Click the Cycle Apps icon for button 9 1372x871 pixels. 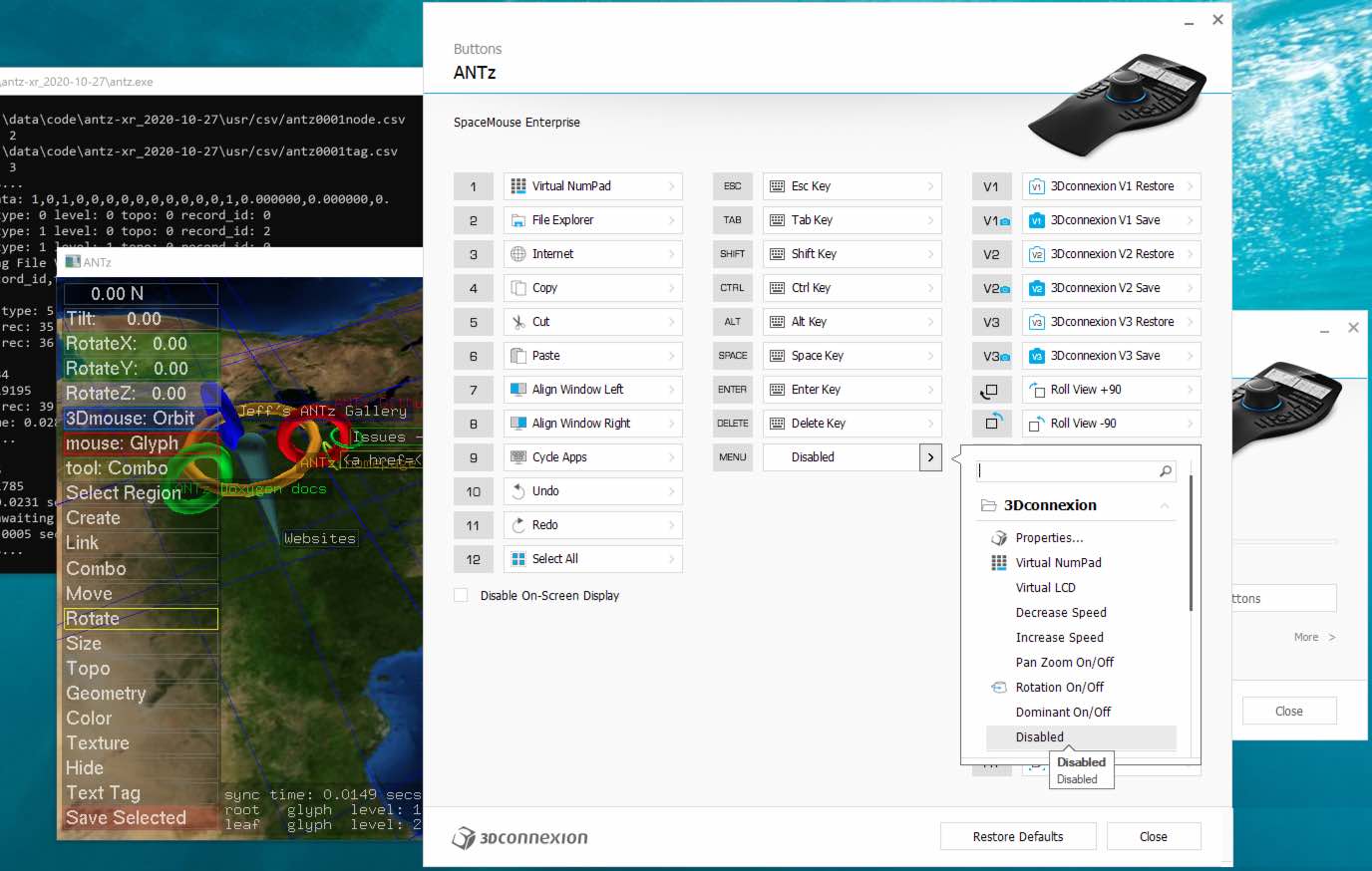(518, 457)
